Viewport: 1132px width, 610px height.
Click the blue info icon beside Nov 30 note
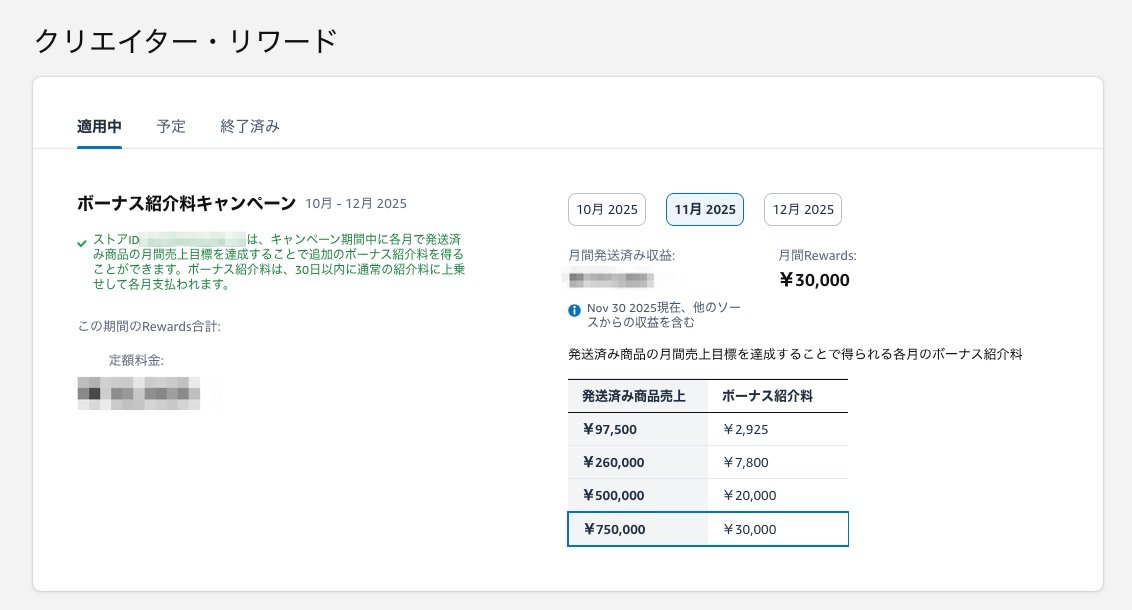(574, 309)
